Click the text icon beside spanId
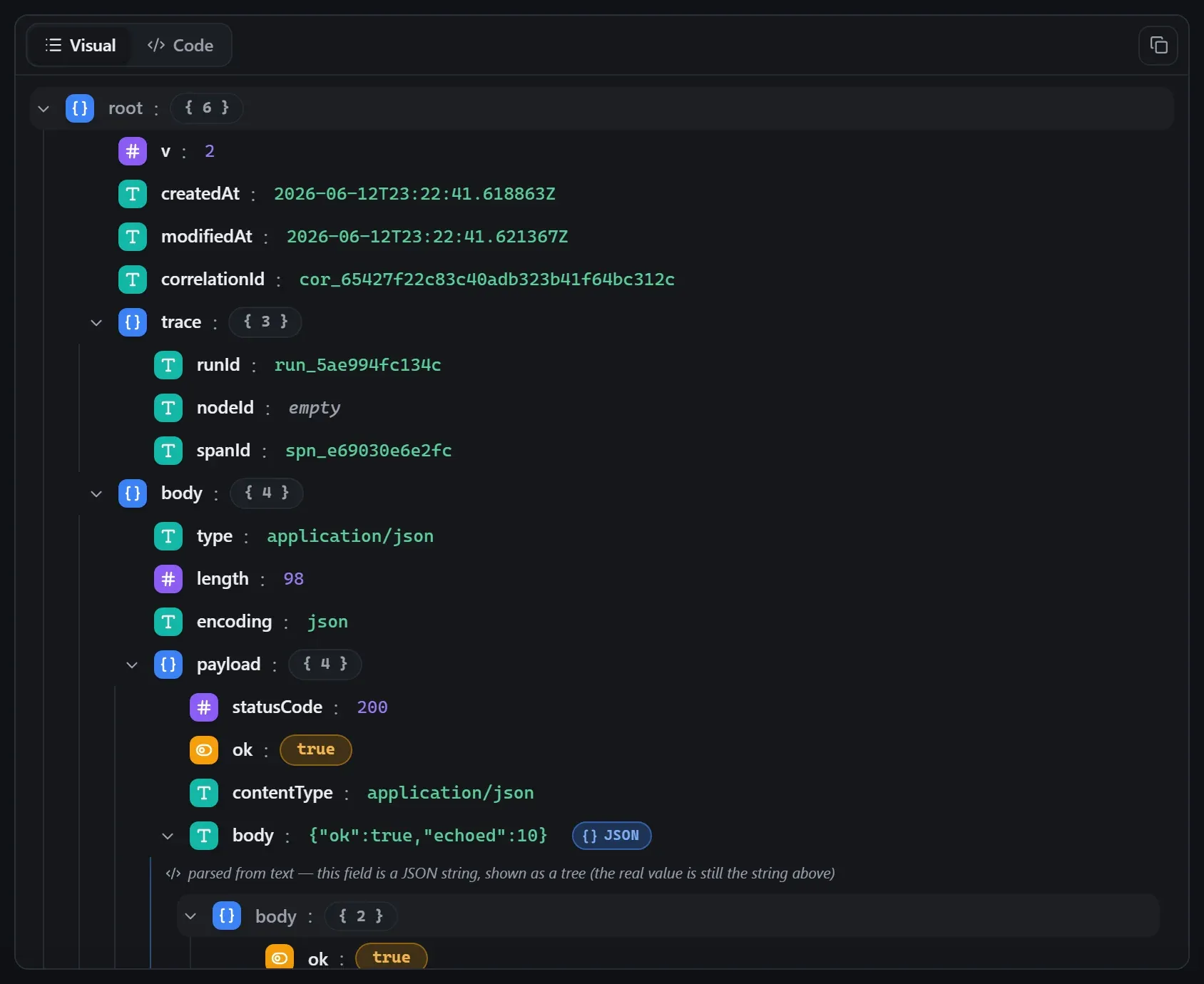Image resolution: width=1204 pixels, height=984 pixels. pyautogui.click(x=168, y=451)
